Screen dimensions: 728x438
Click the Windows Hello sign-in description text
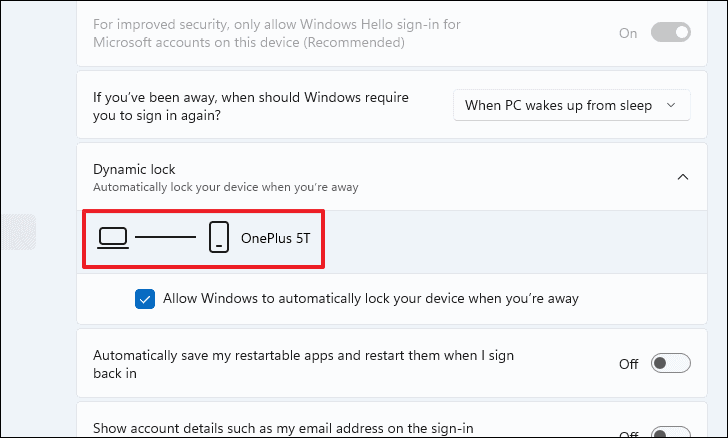[x=277, y=33]
